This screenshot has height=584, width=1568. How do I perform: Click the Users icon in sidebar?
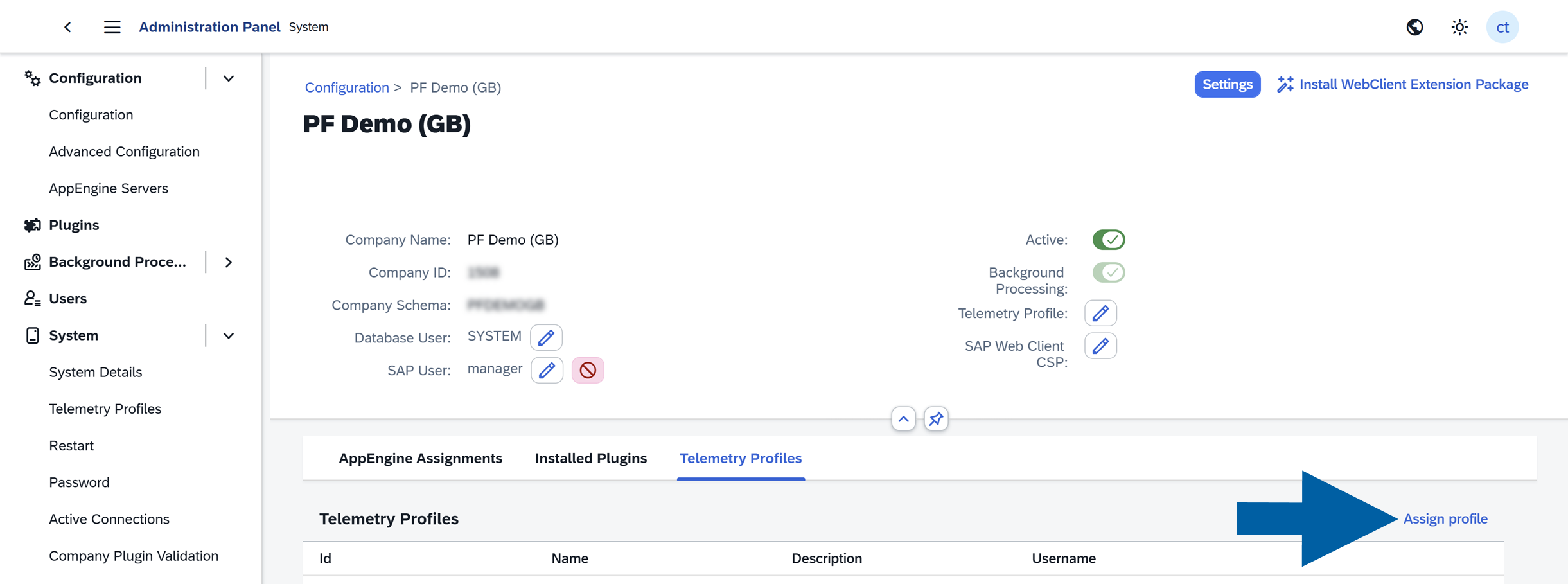pyautogui.click(x=32, y=299)
